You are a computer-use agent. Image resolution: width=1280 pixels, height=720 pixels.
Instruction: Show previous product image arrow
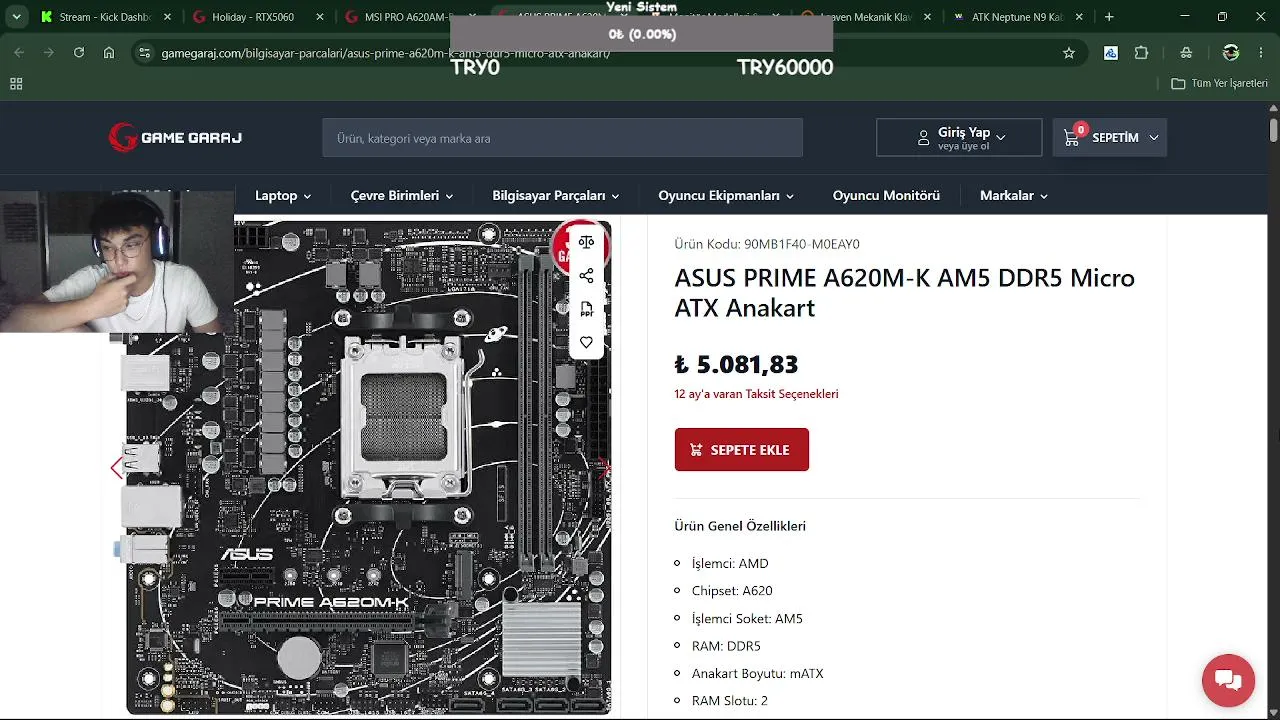coord(117,467)
